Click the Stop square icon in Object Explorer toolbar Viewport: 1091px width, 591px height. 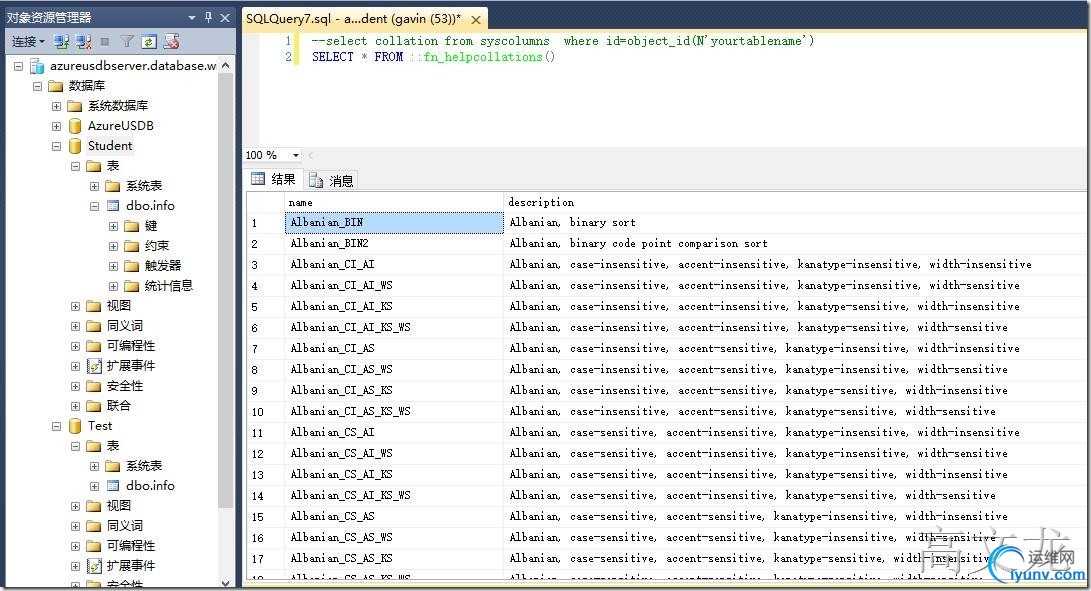coord(105,42)
